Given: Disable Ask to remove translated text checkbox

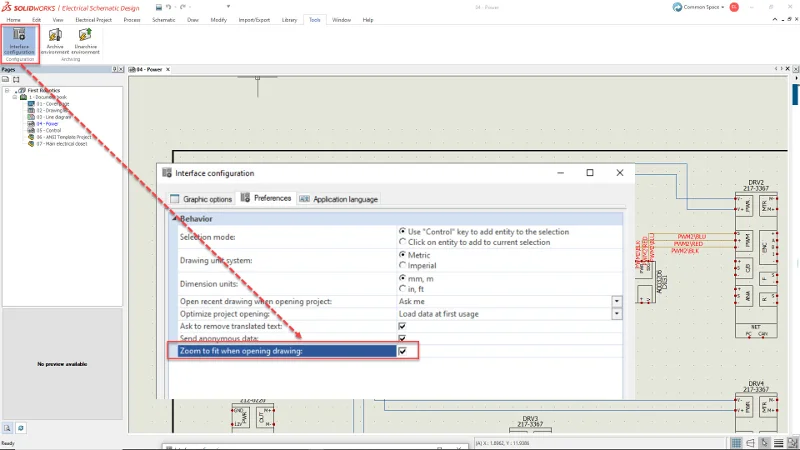Looking at the screenshot, I should pos(403,326).
